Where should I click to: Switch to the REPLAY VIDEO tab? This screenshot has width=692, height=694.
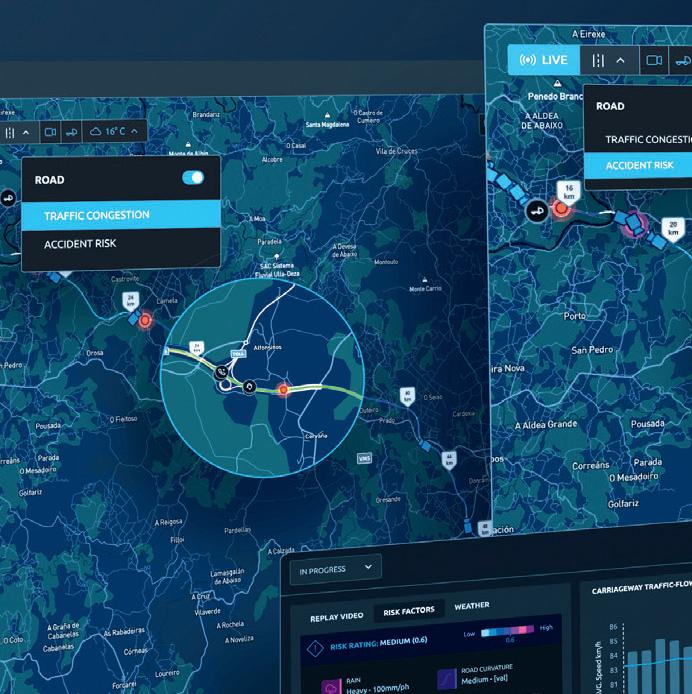(x=336, y=617)
